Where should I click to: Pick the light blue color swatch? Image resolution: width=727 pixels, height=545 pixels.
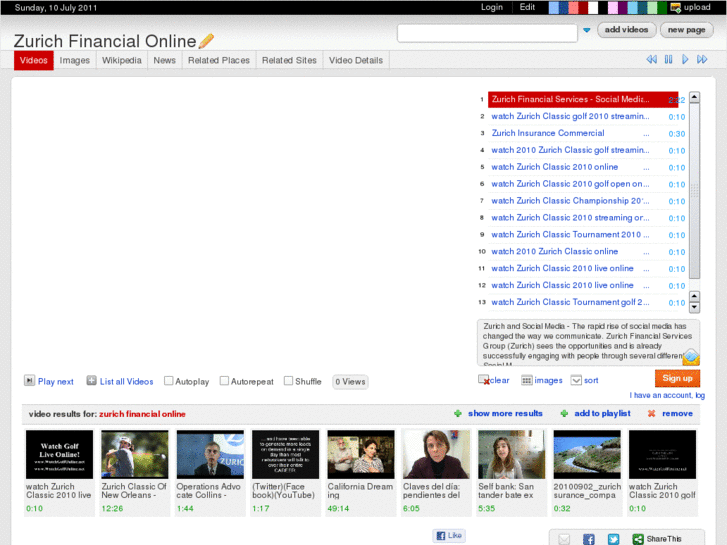(554, 7)
